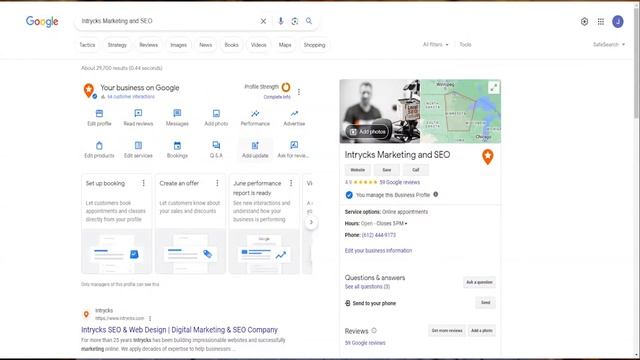Screen dimensions: 640x360
Task: Clear the search box with the X icon
Action: coord(263,21)
